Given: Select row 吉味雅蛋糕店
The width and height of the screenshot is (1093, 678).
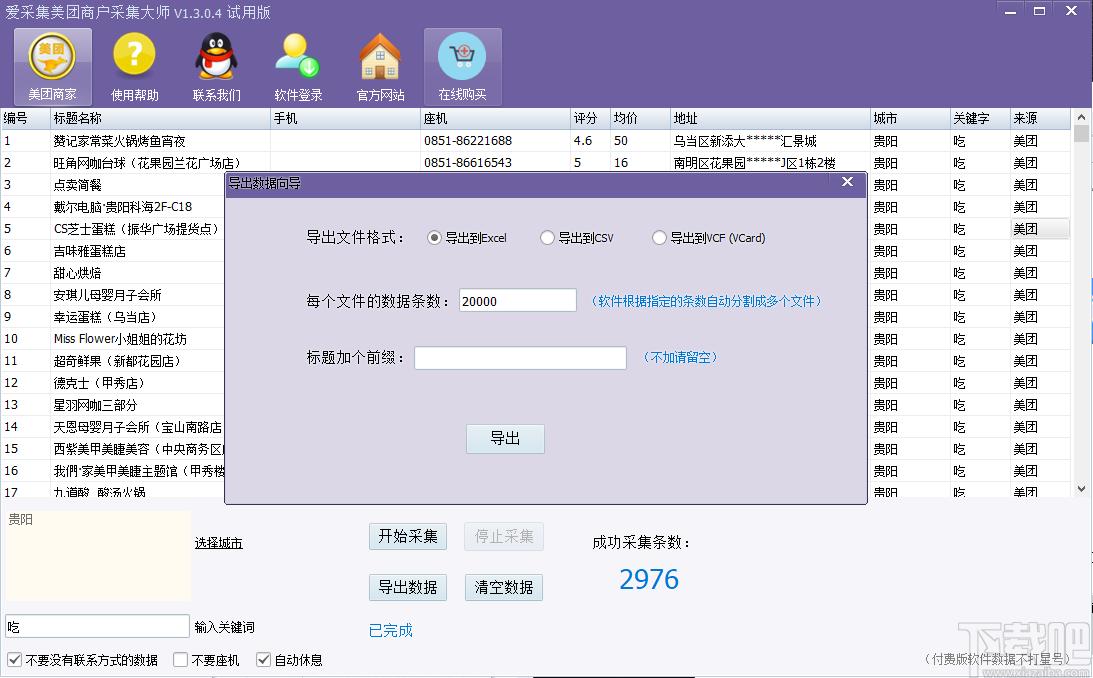Looking at the screenshot, I should (89, 251).
